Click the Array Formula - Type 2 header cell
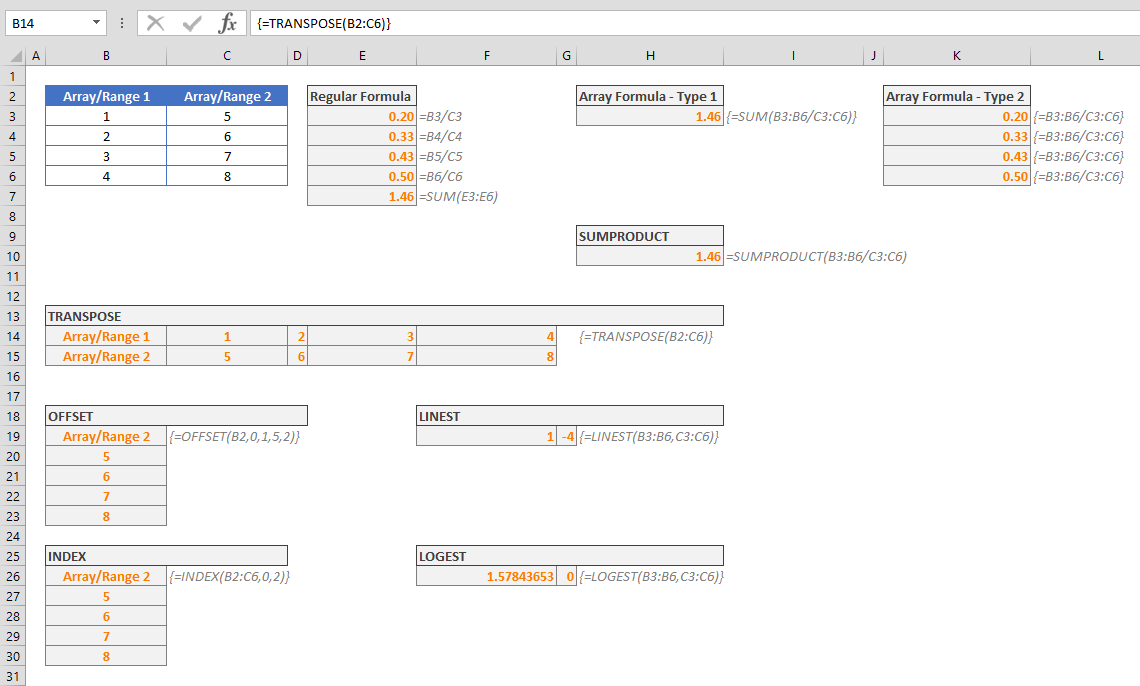 pyautogui.click(x=956, y=96)
